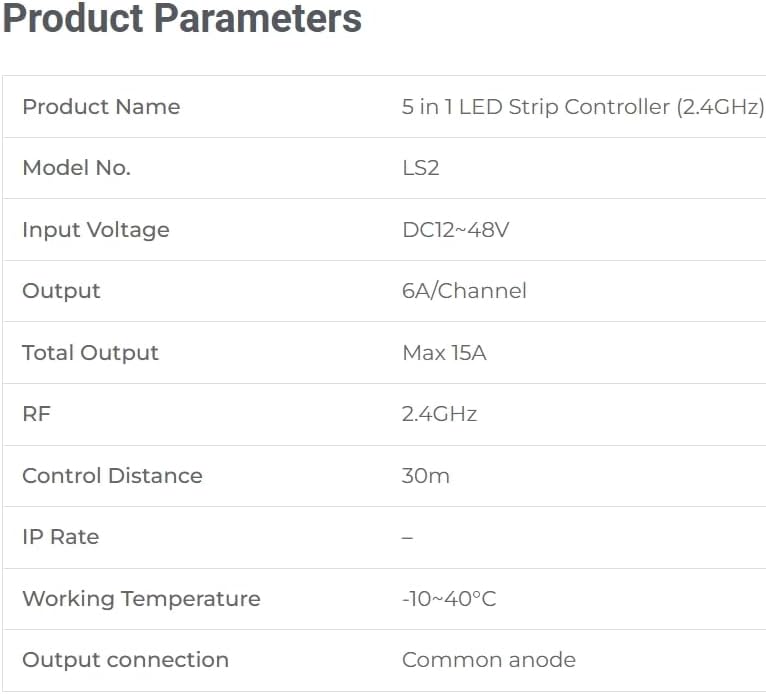Select the 5 in 1 LED Strip Controller text
This screenshot has height=694, width=766.
pyautogui.click(x=582, y=107)
